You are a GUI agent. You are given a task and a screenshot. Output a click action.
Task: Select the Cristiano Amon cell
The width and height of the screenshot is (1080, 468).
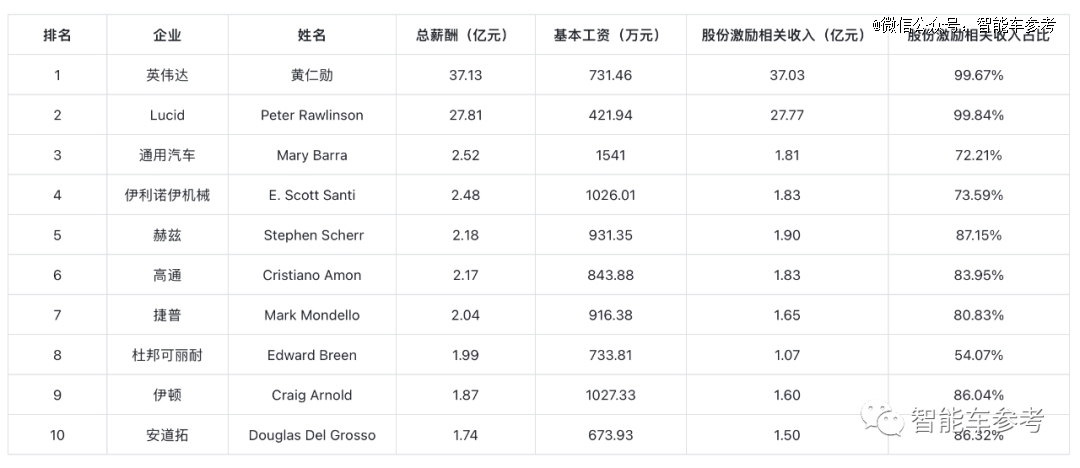(312, 275)
